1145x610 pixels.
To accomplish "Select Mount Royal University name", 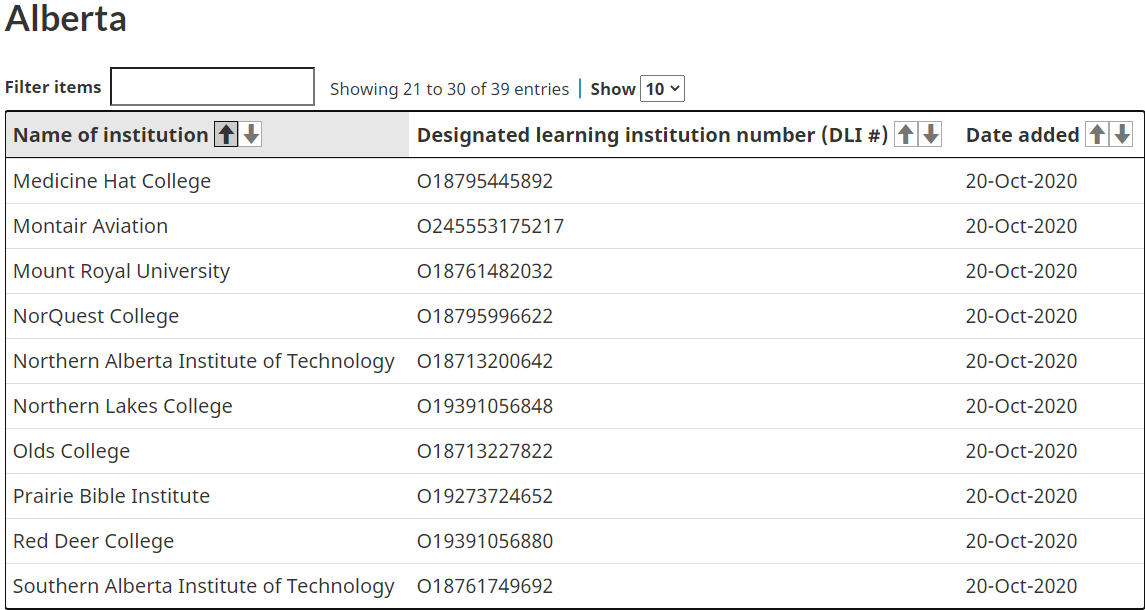I will coord(121,272).
